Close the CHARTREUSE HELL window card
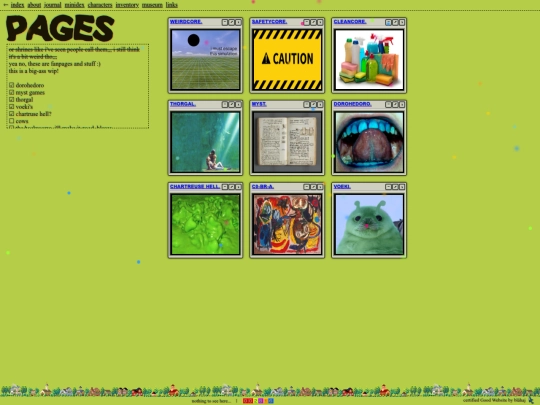The width and height of the screenshot is (540, 405). click(x=238, y=187)
